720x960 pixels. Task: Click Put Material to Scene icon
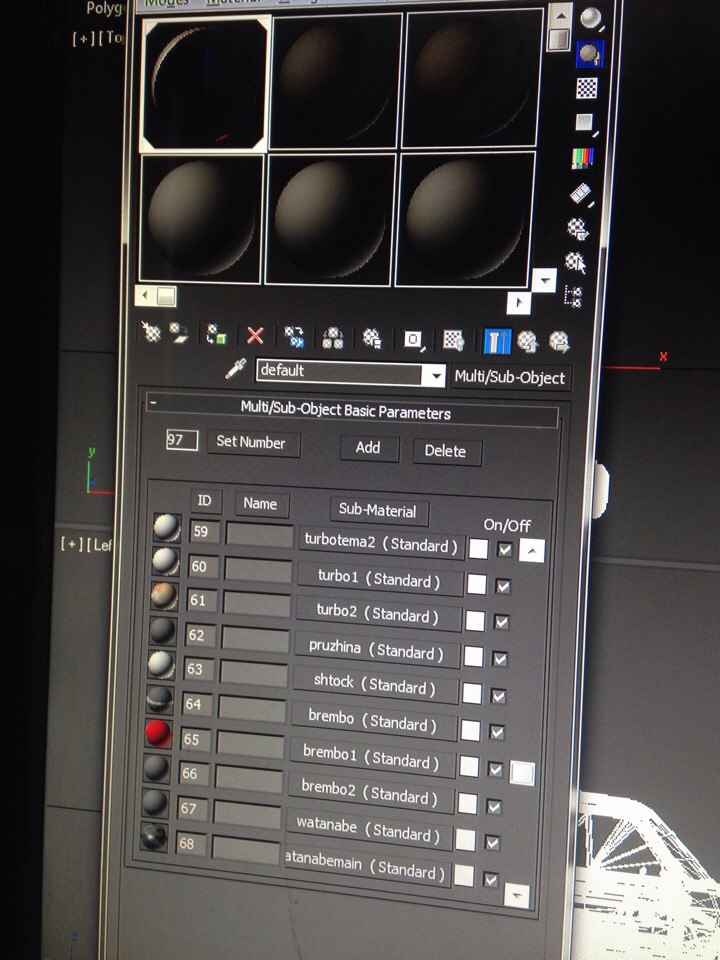(x=178, y=332)
